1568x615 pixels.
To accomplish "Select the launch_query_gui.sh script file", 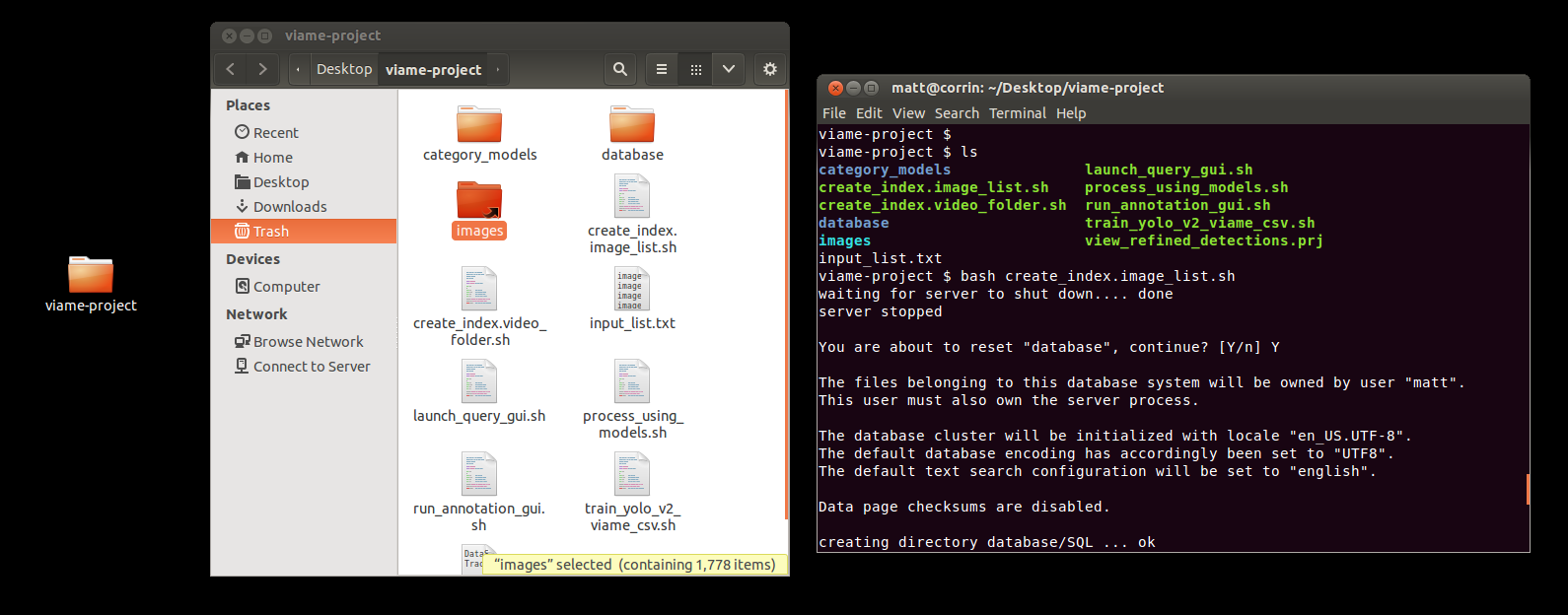I will click(479, 381).
